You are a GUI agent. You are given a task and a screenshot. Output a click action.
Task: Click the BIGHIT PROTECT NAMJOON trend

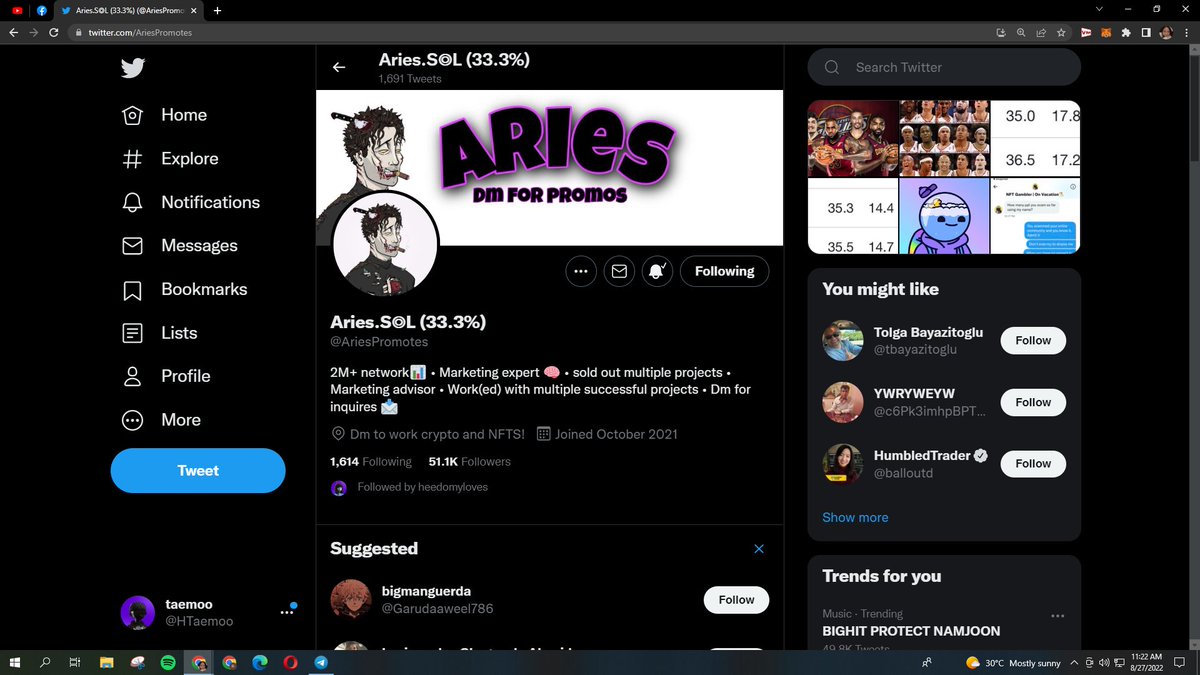pyautogui.click(x=911, y=631)
